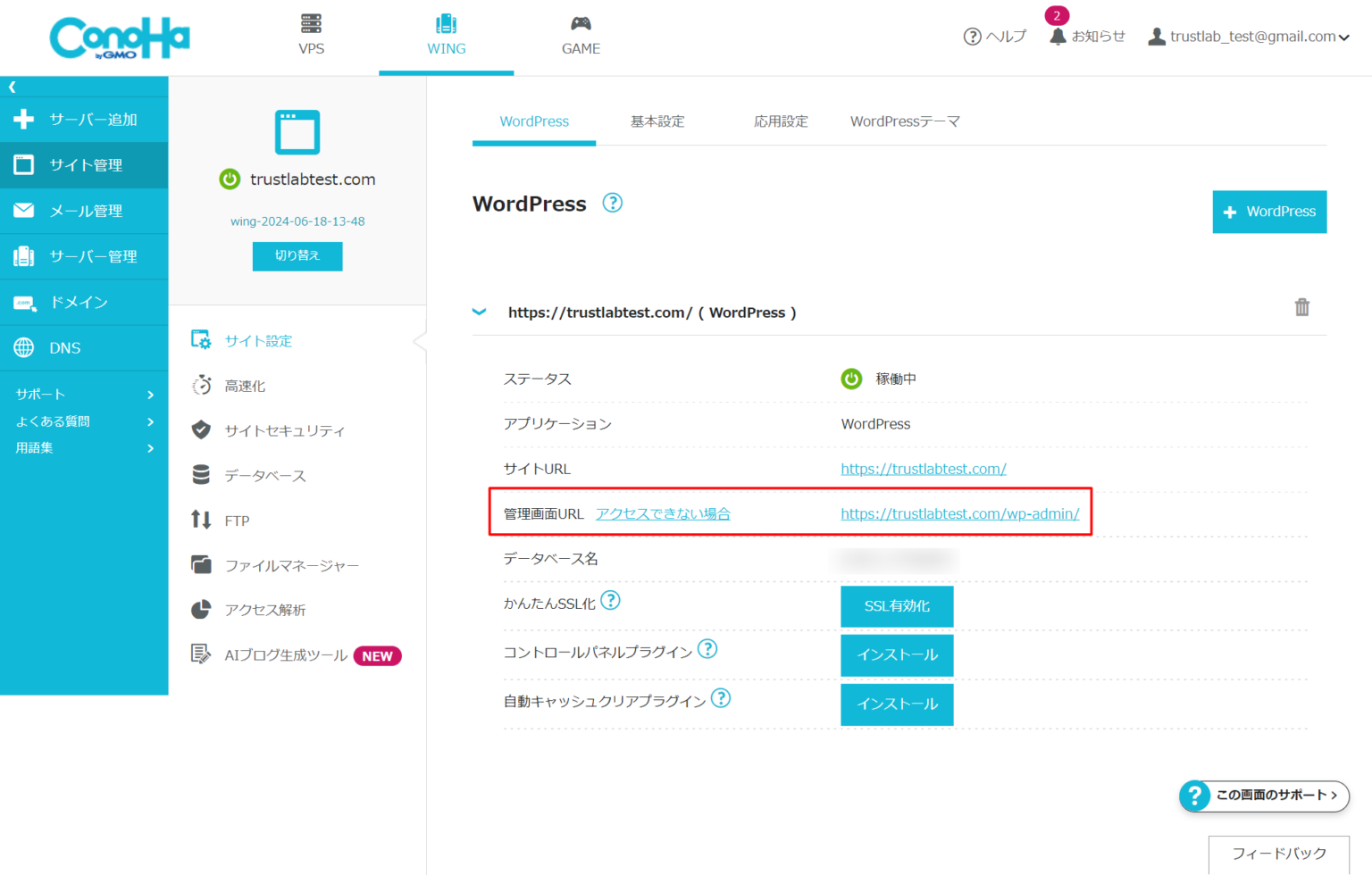
Task: Collapse the left sidebar with the arrow
Action: pos(11,86)
